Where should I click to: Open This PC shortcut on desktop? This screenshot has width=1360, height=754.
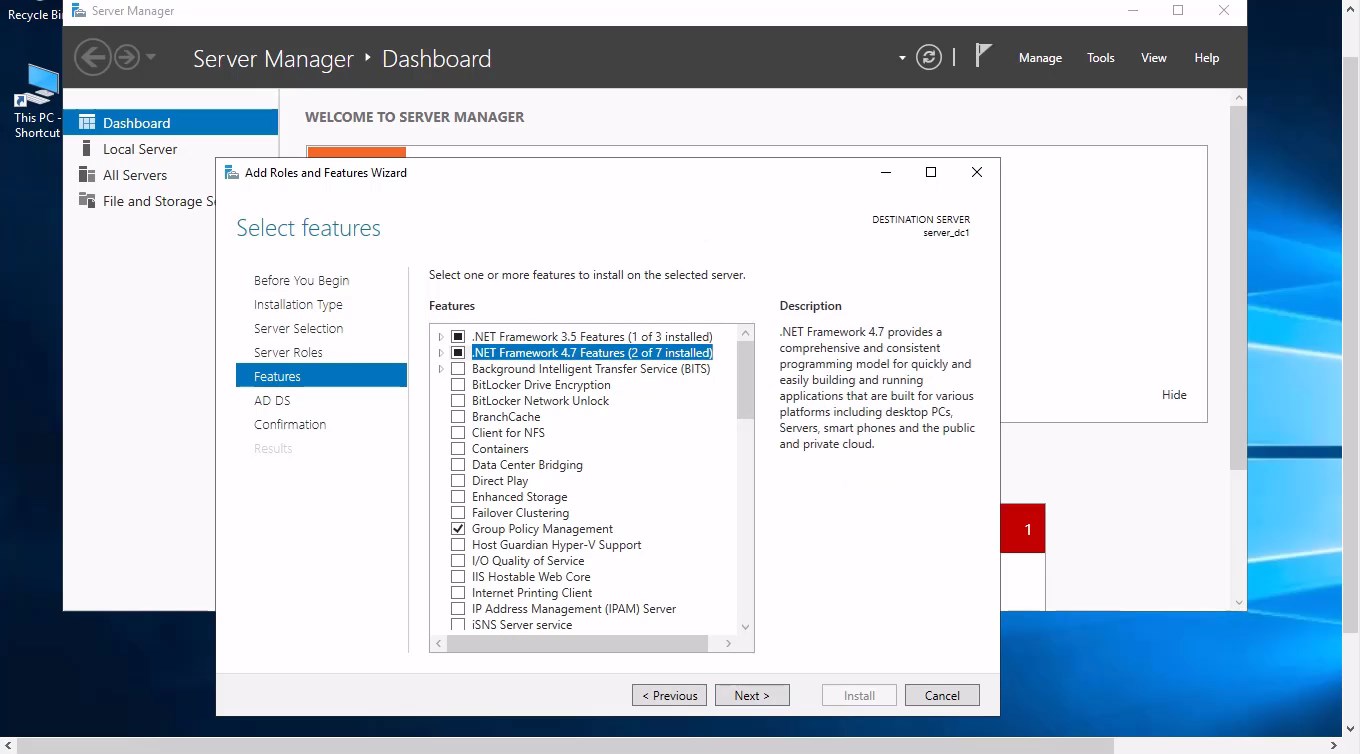(x=37, y=101)
